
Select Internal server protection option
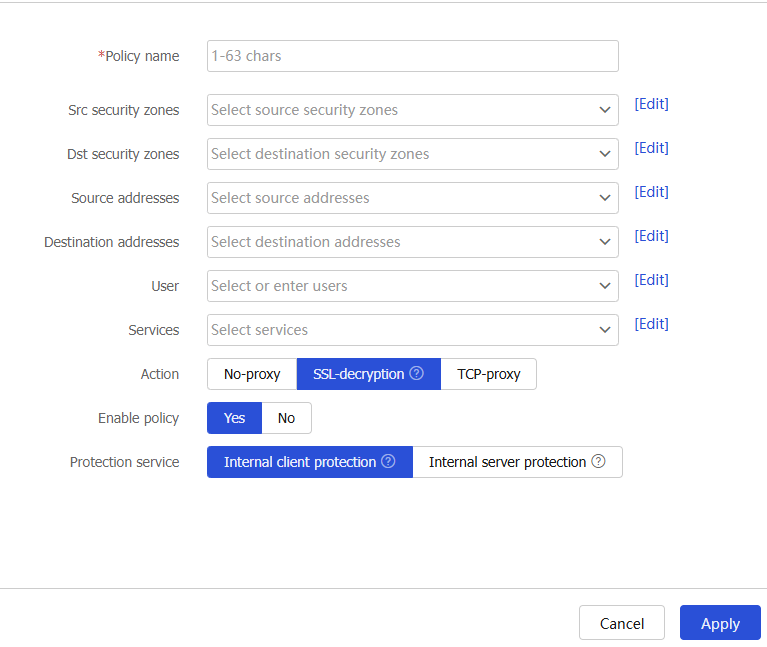507,462
